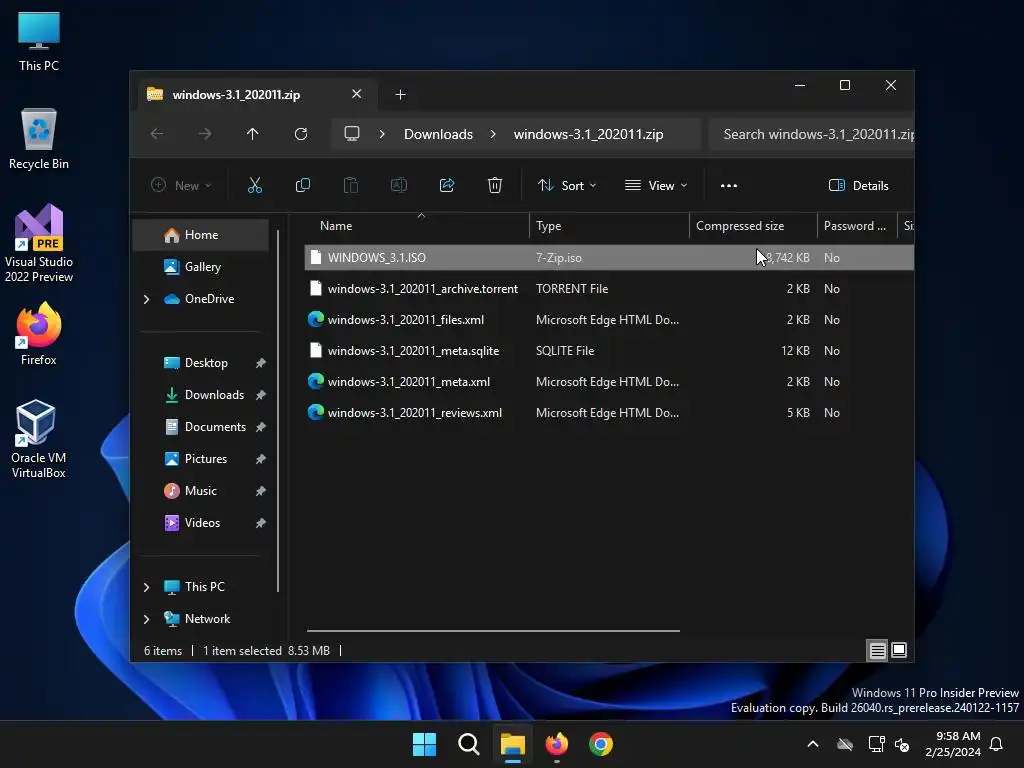Click the Share icon in toolbar
Viewport: 1024px width, 768px height.
[447, 185]
